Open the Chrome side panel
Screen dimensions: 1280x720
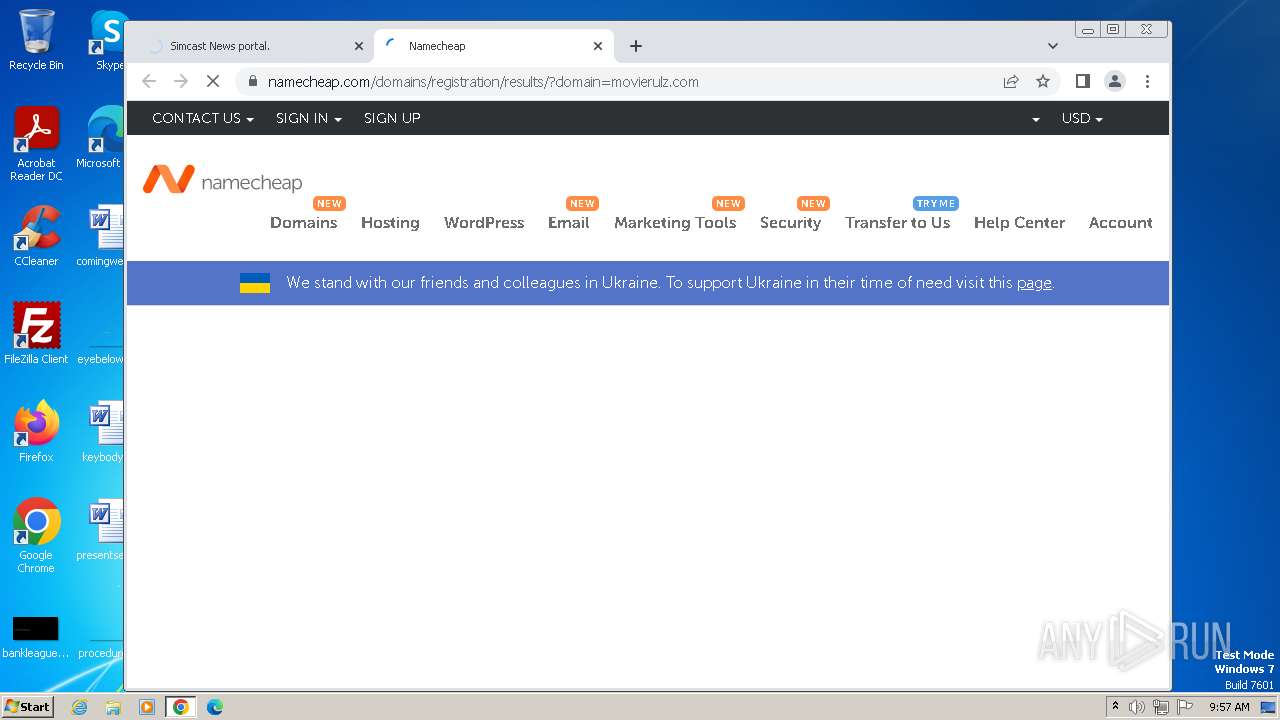pyautogui.click(x=1082, y=82)
